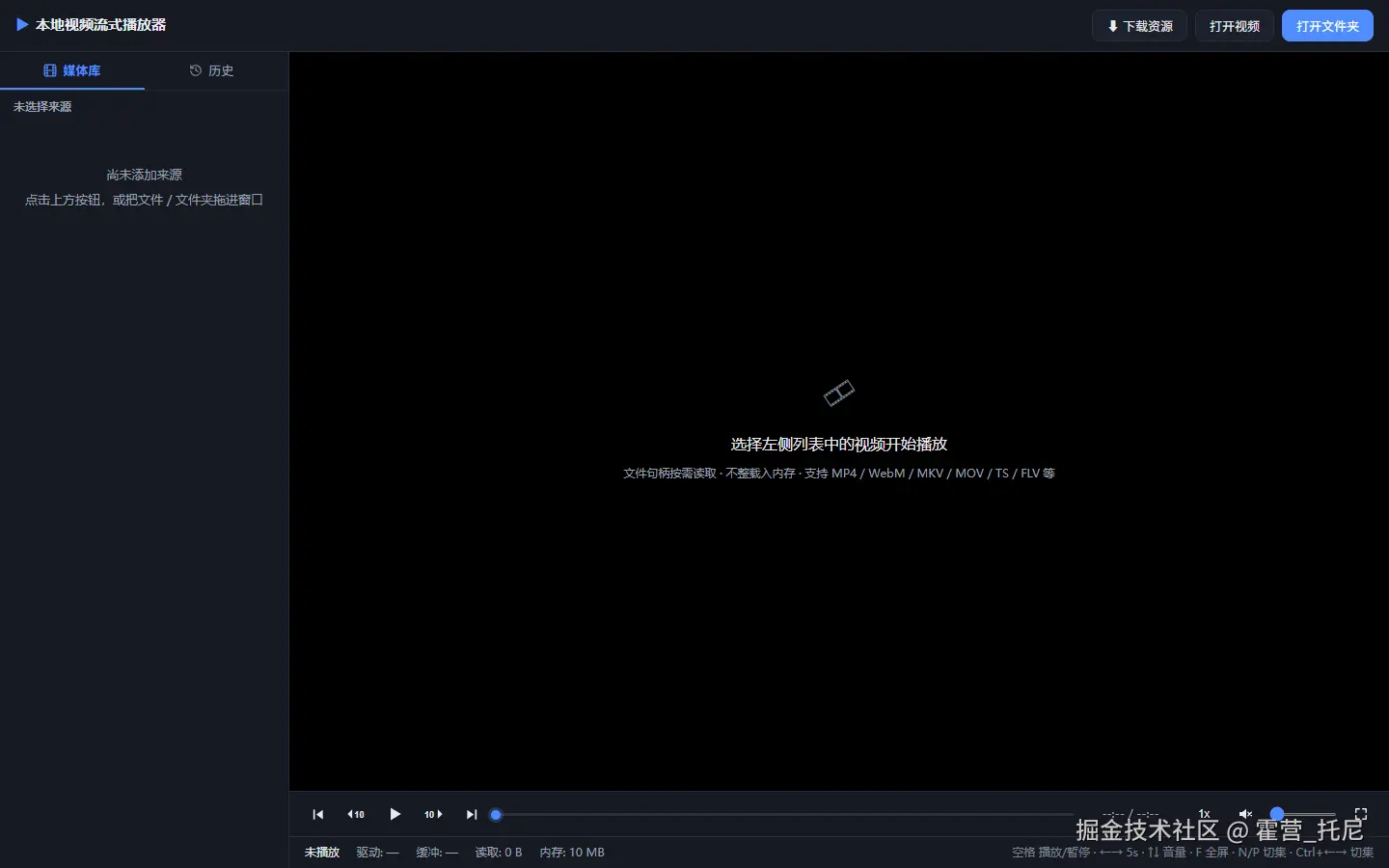
Task: Click the drag files hint text in sidebar
Action: coord(145,200)
